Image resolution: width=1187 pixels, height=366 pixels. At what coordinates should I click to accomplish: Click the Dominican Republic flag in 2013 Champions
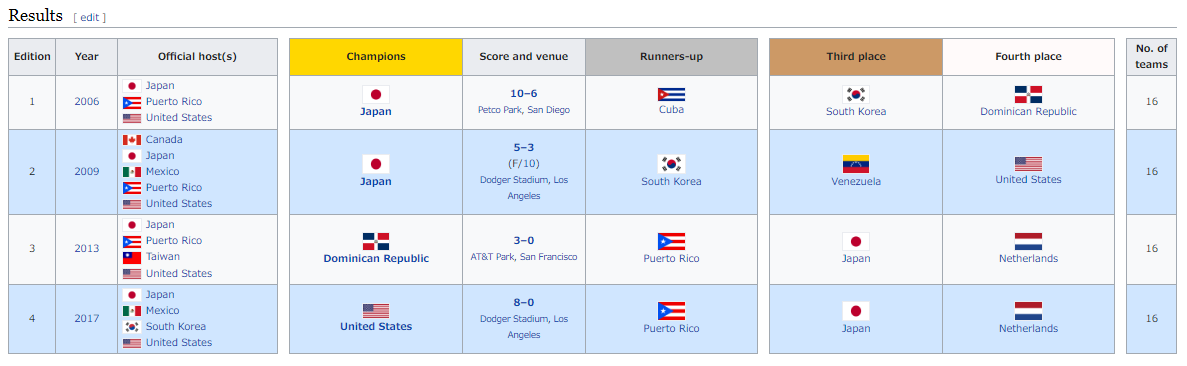click(375, 242)
